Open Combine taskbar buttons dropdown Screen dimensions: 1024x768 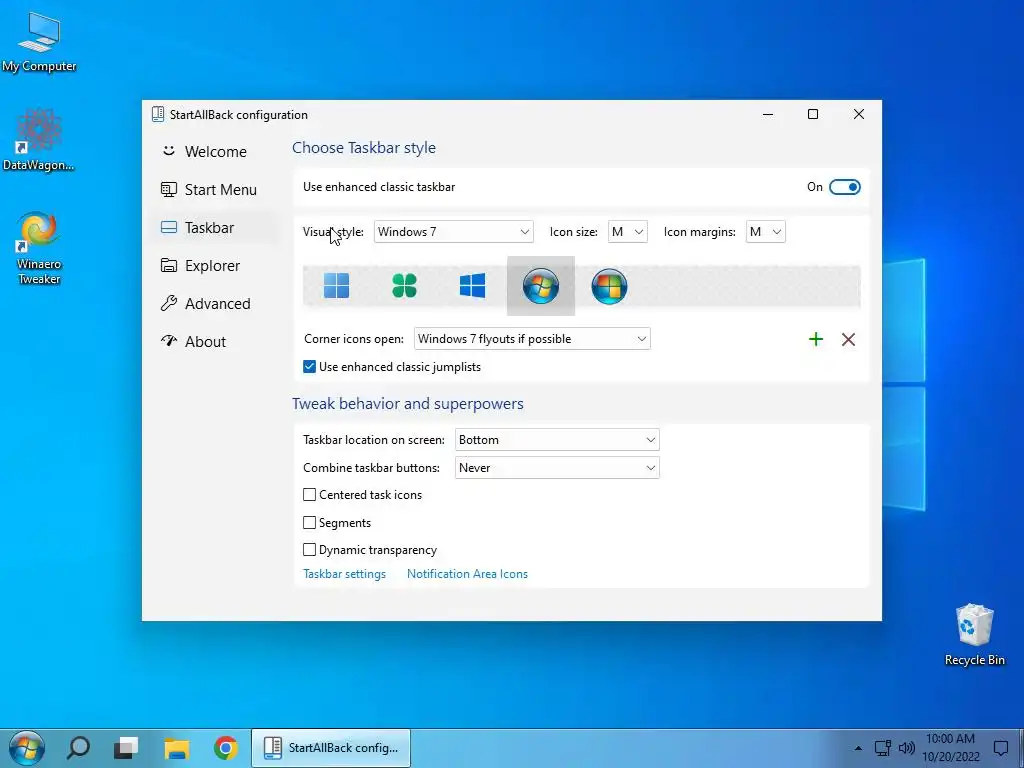point(557,468)
